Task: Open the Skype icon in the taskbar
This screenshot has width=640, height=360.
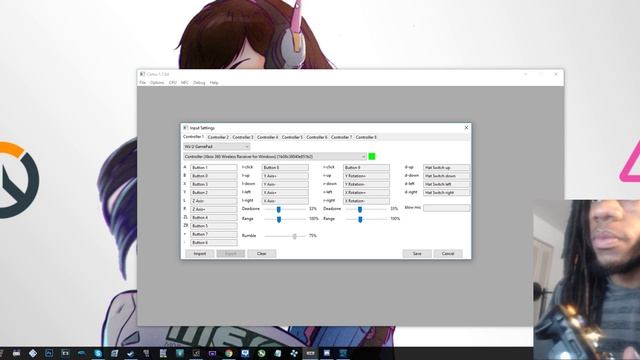Action: pyautogui.click(x=98, y=353)
